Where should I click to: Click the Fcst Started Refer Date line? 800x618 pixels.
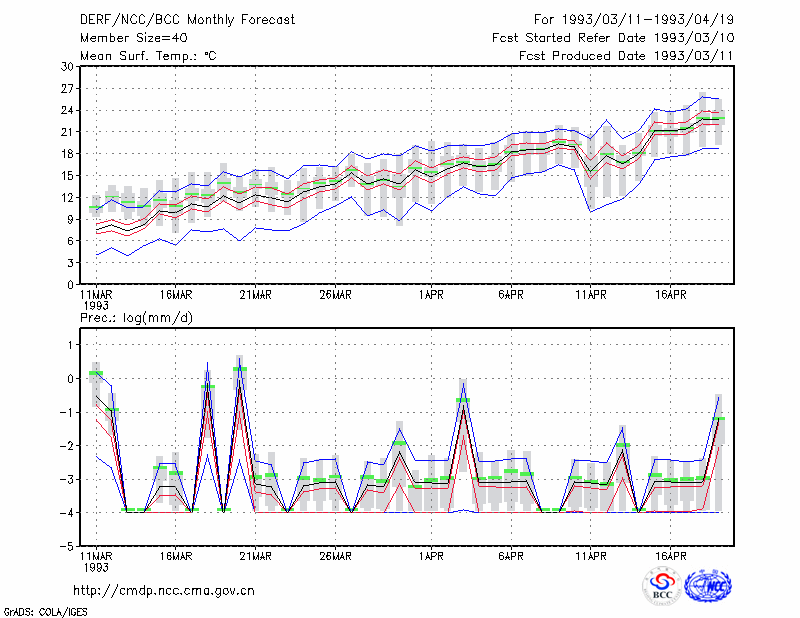pos(613,38)
